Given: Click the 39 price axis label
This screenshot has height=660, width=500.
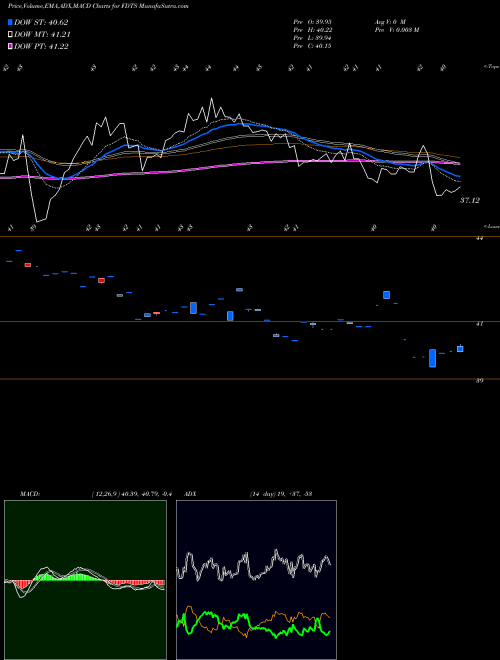Looking at the screenshot, I should [479, 381].
